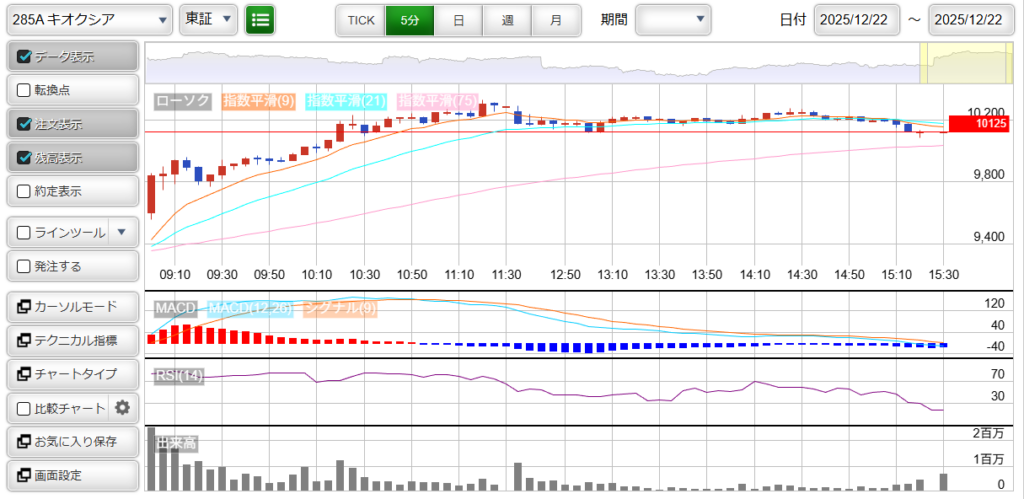The image size is (1024, 499).
Task: Enable the 転換点 checkbox
Action: 25,90
